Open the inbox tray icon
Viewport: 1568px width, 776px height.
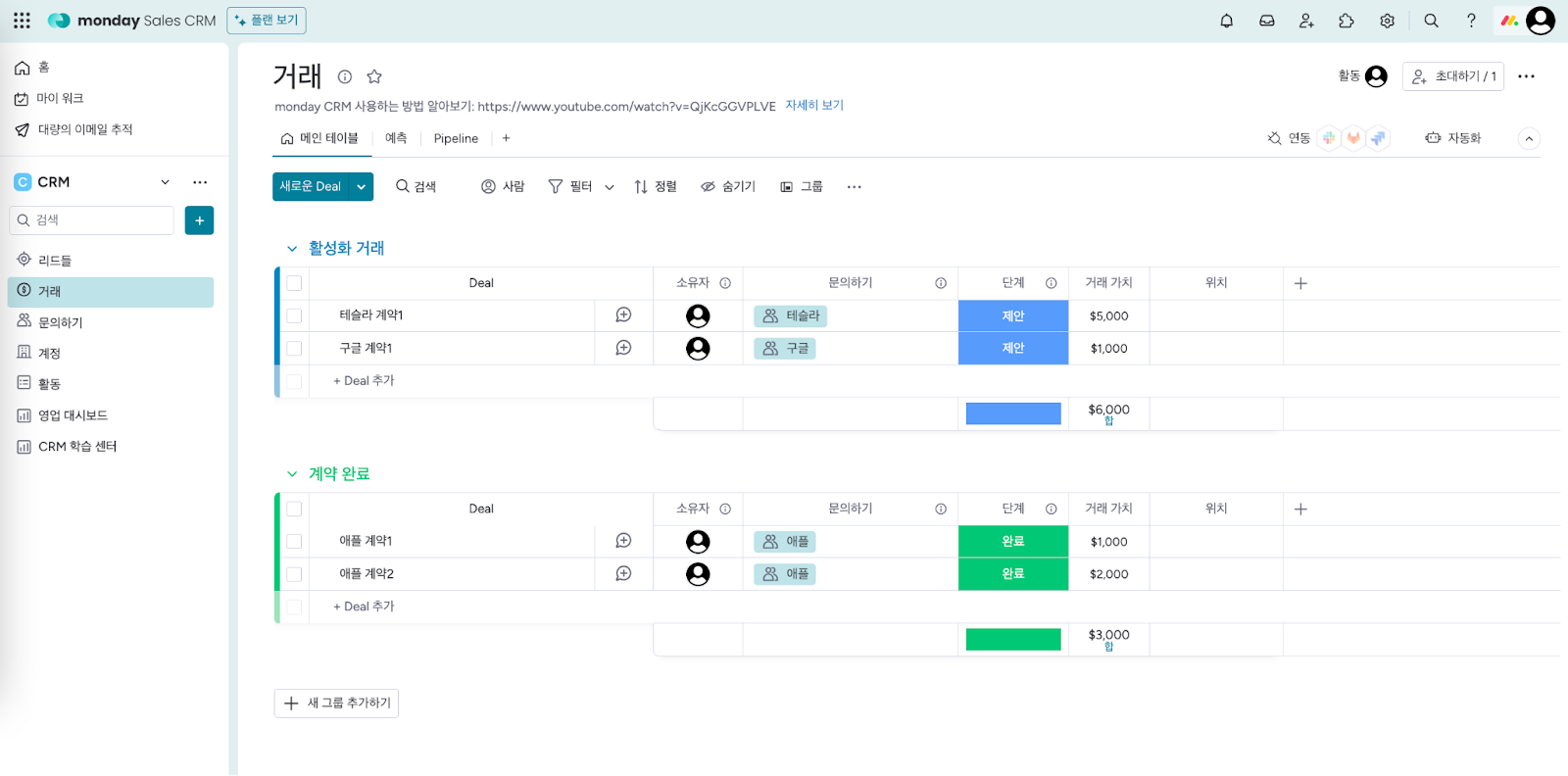(x=1266, y=21)
